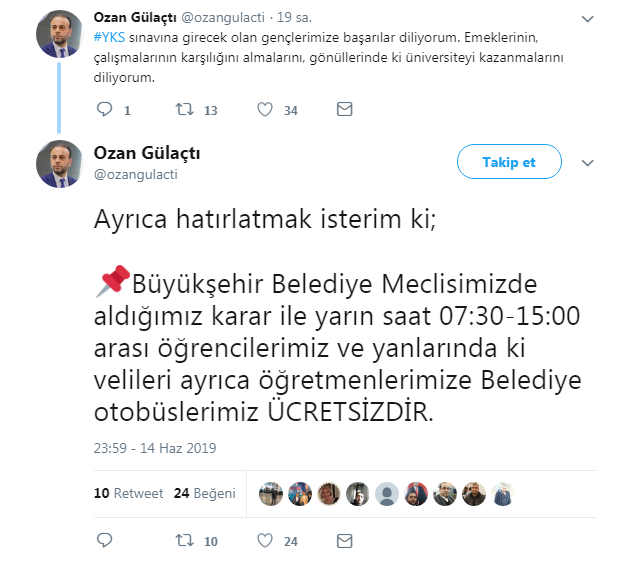Share main tweet via message envelope icon

pyautogui.click(x=345, y=541)
